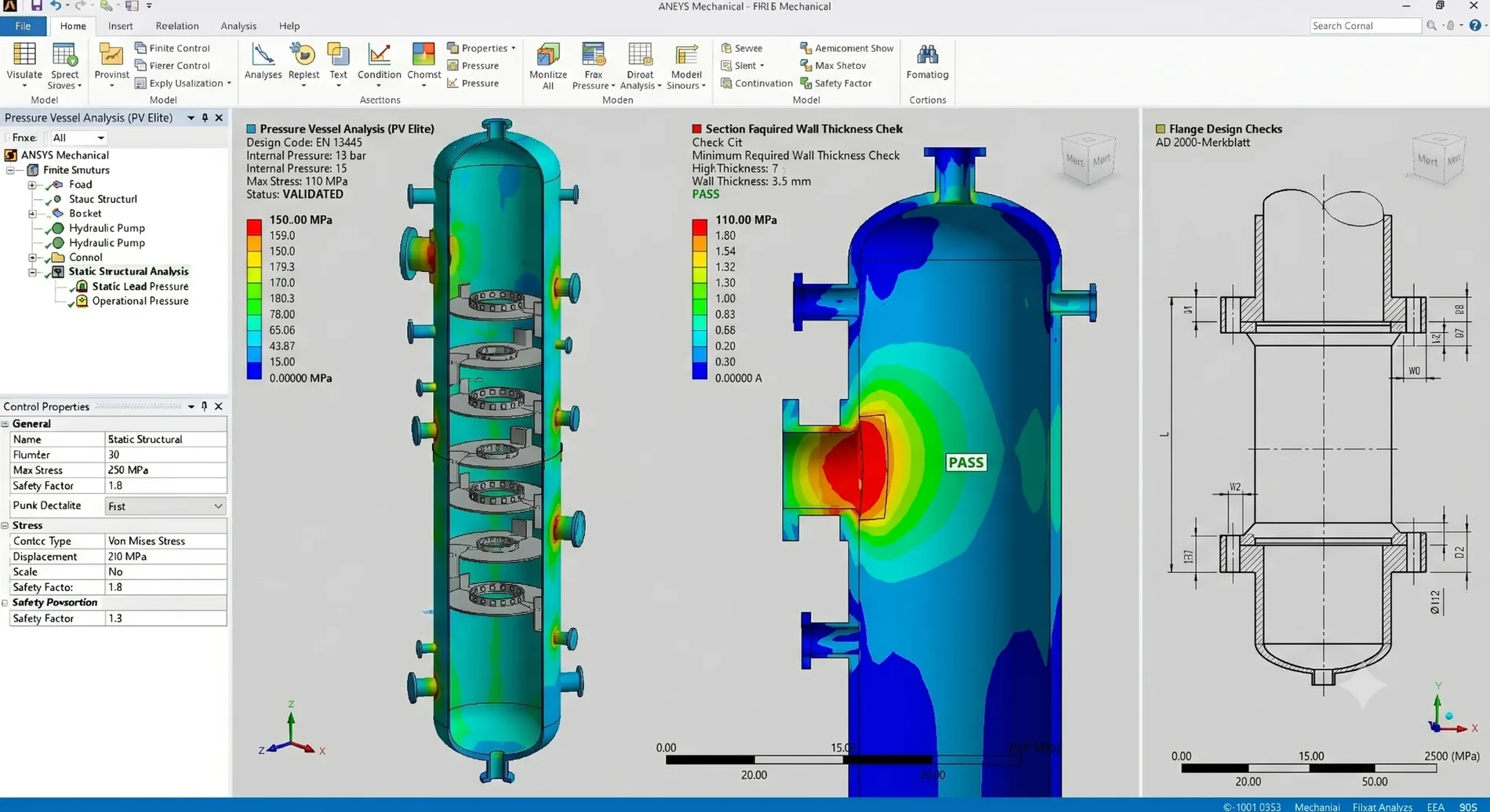Open the File menu

click(23, 26)
